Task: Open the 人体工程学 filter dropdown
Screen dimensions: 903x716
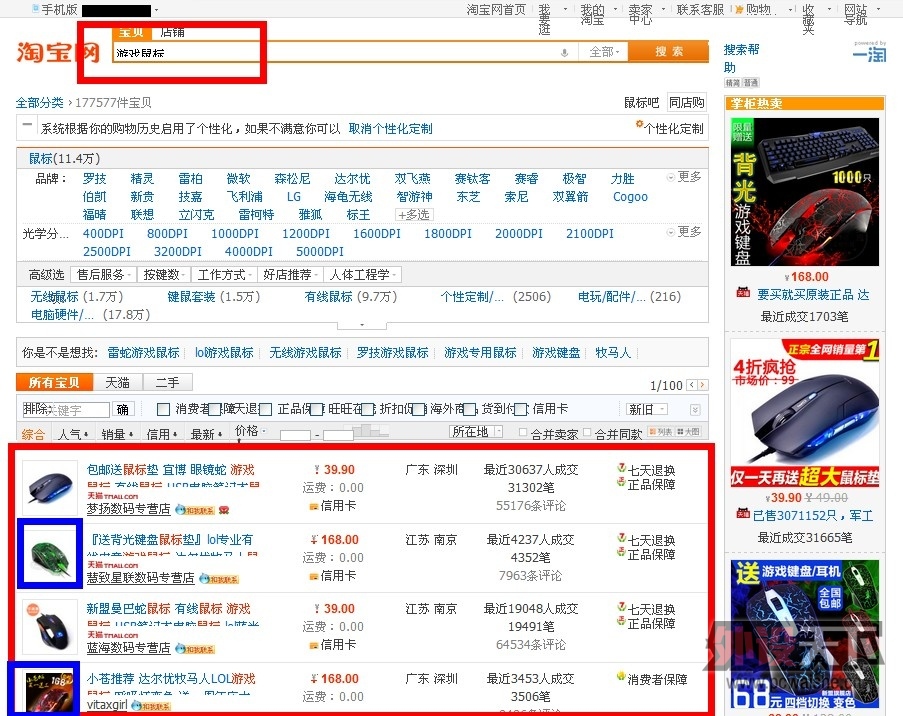Action: (363, 275)
